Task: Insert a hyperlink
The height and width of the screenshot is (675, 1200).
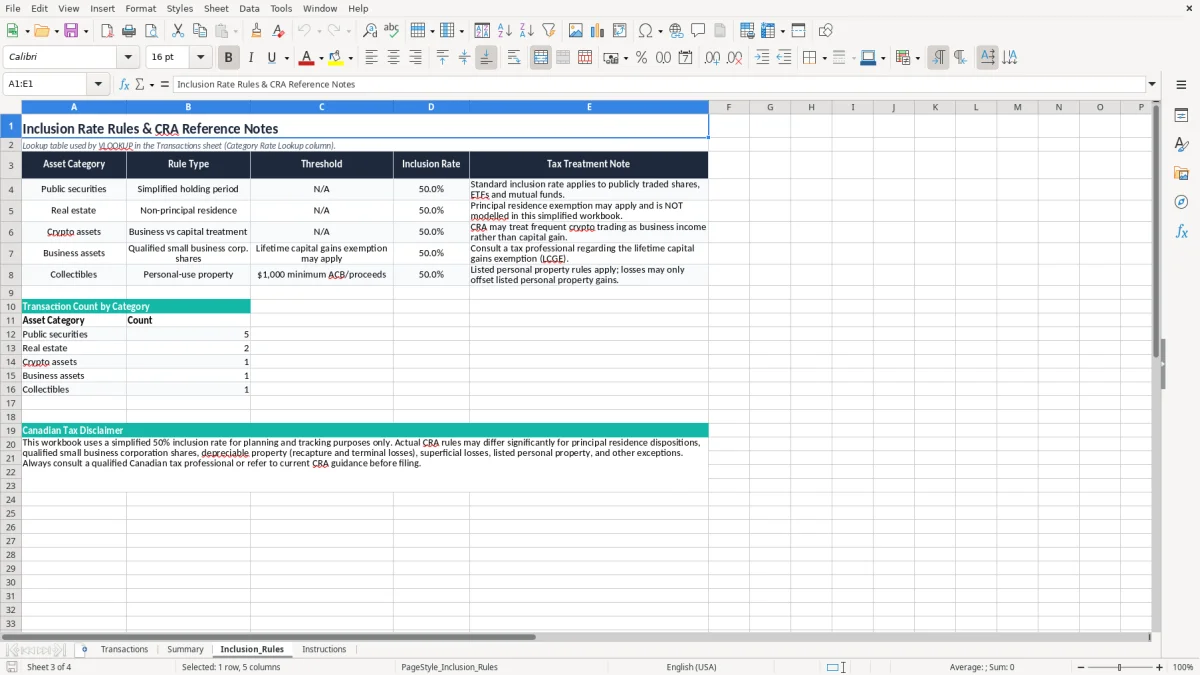Action: coord(677,31)
